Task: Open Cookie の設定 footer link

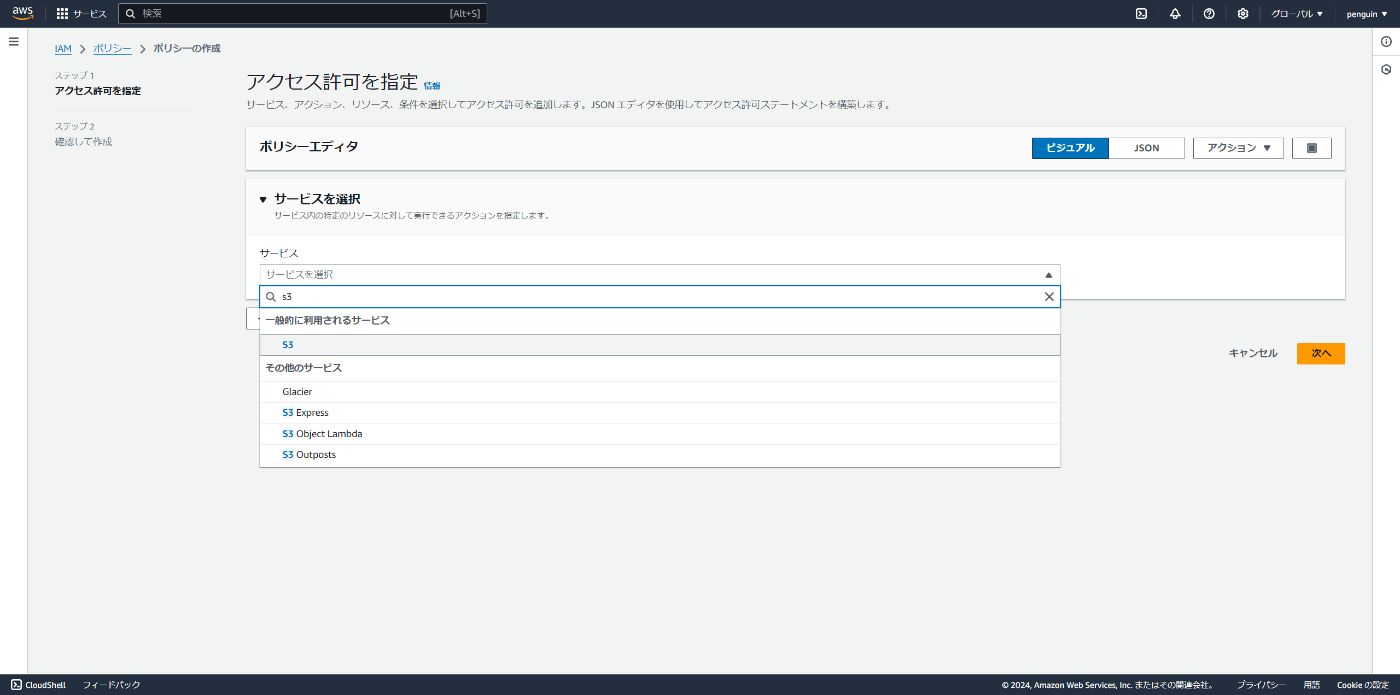Action: tap(1363, 685)
